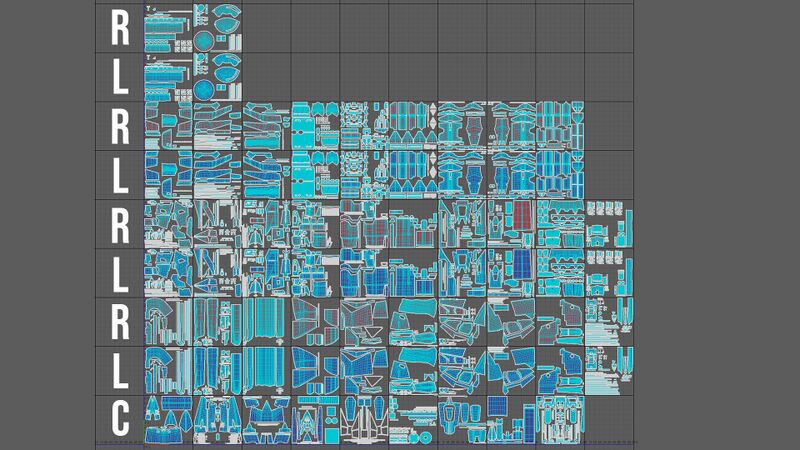
Task: Click the first L label from the top
Action: coord(119,77)
